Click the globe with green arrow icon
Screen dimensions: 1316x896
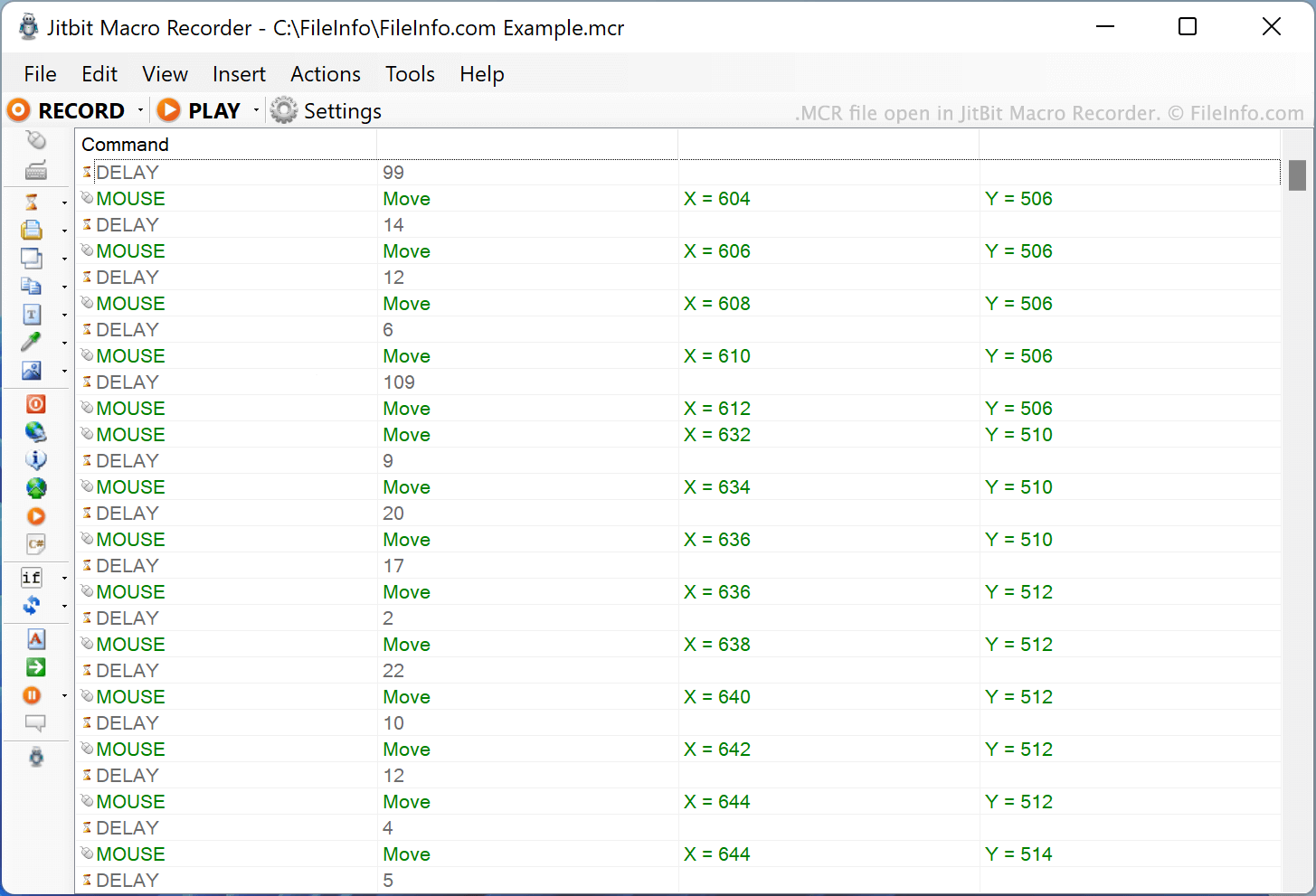pos(36,488)
